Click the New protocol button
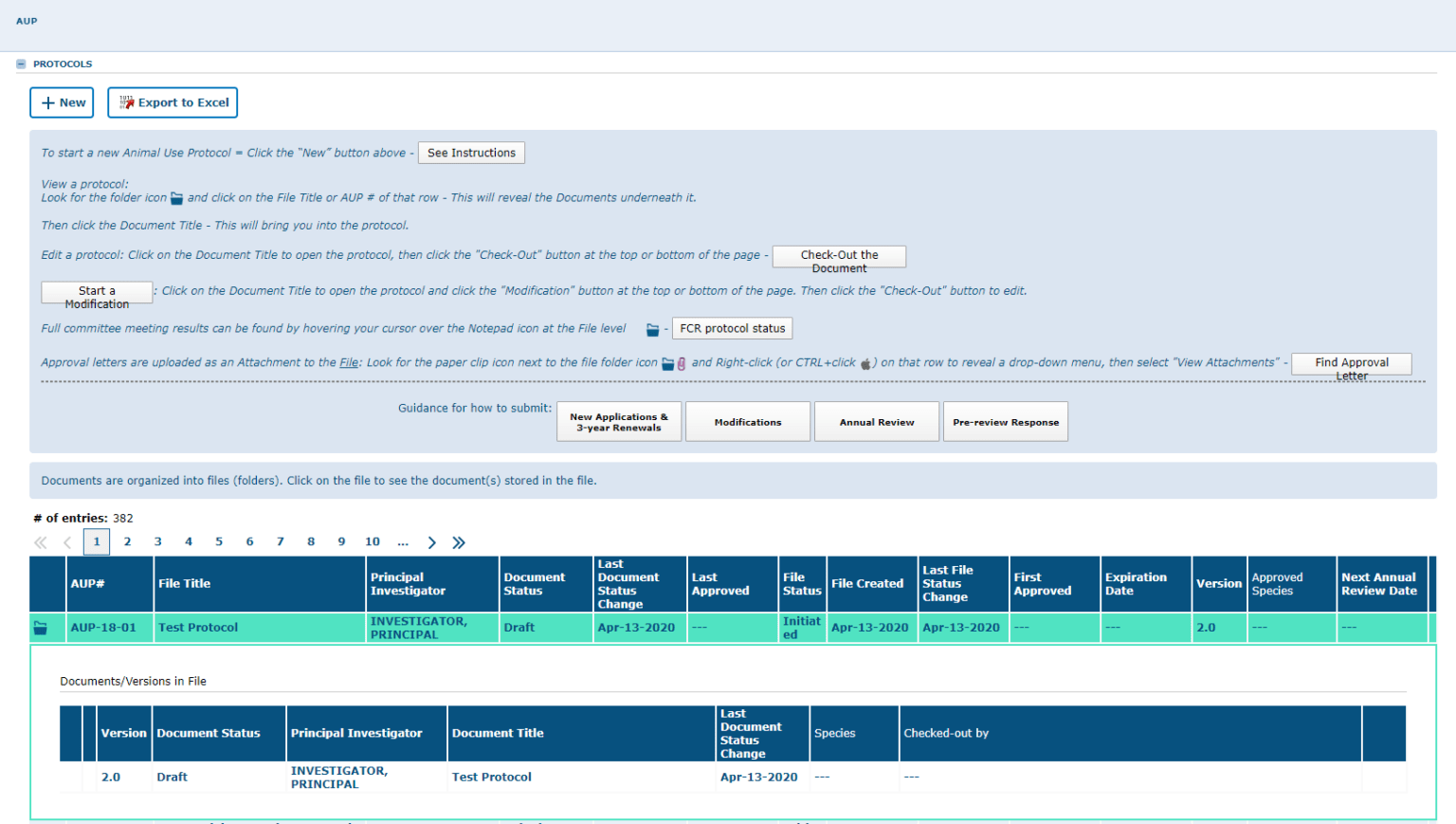The height and width of the screenshot is (824, 1456). click(62, 102)
